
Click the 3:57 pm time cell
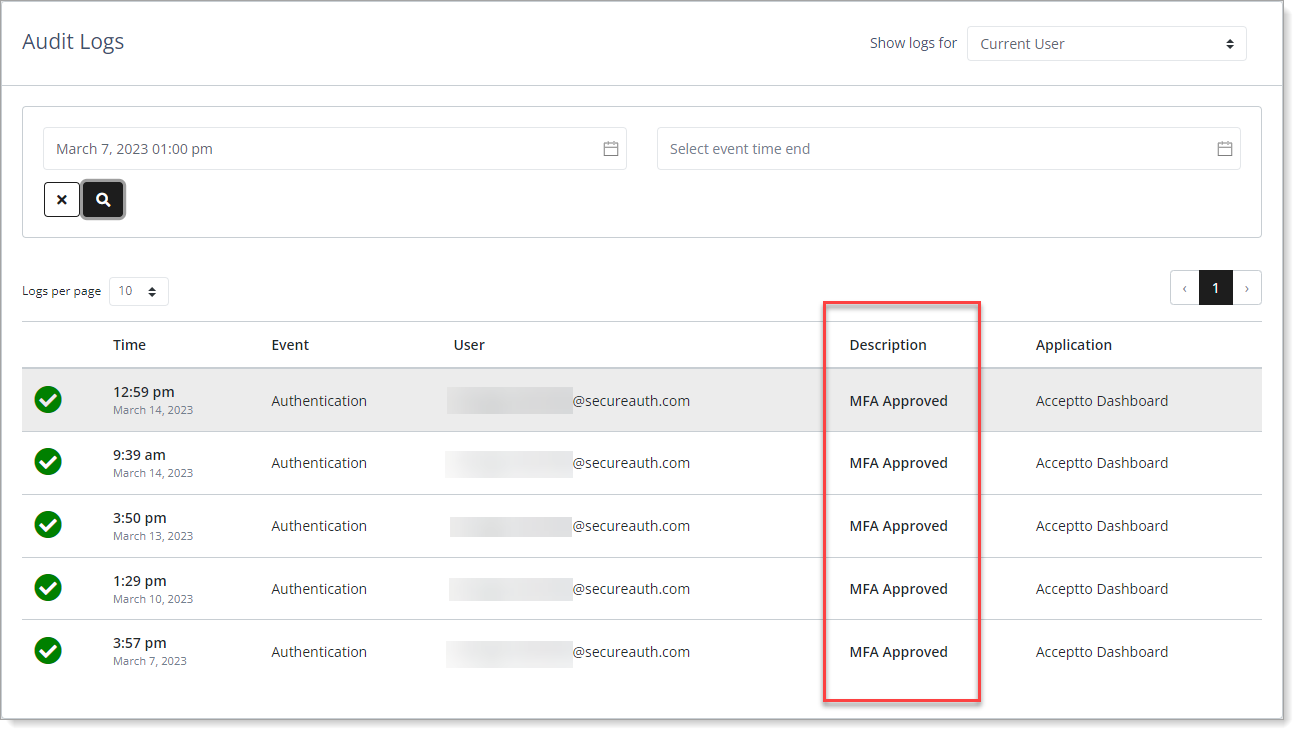150,651
